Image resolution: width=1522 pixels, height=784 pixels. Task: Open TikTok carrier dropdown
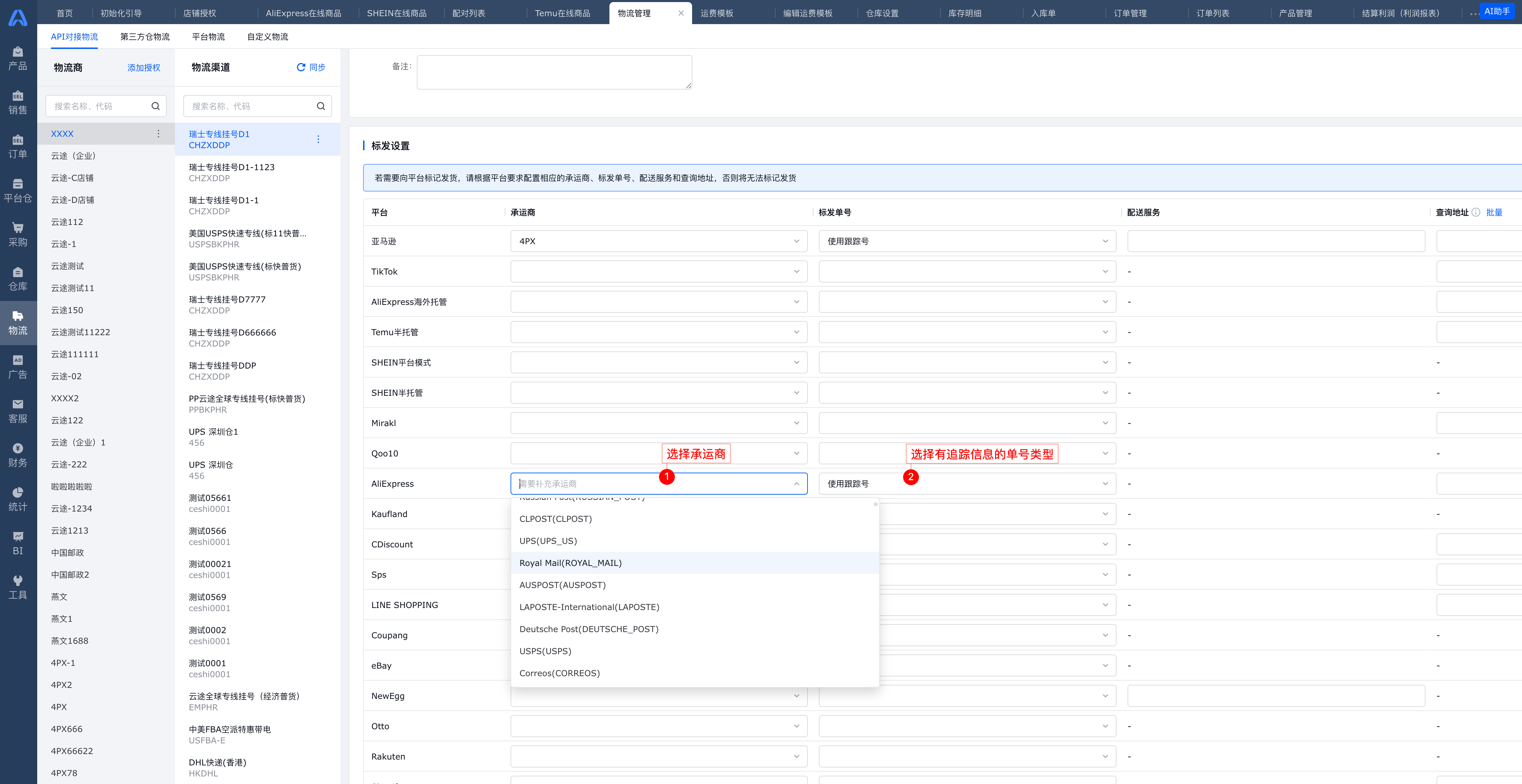click(659, 272)
